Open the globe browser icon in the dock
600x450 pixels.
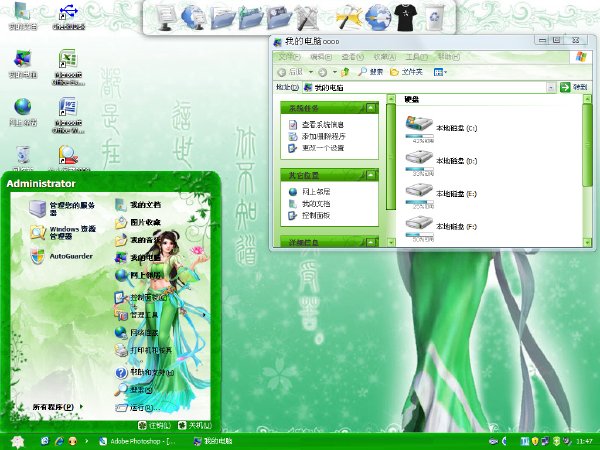click(x=378, y=18)
